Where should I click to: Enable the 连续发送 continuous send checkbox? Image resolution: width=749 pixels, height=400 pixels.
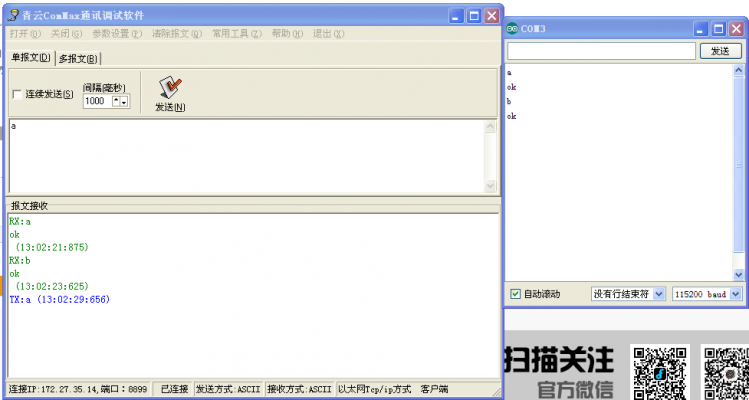(17, 95)
